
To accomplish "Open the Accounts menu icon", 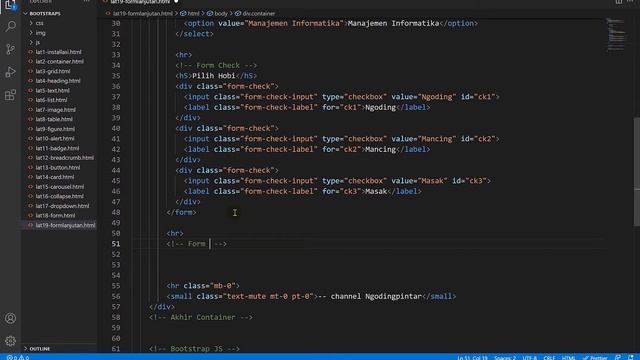I will pyautogui.click(x=11, y=318).
